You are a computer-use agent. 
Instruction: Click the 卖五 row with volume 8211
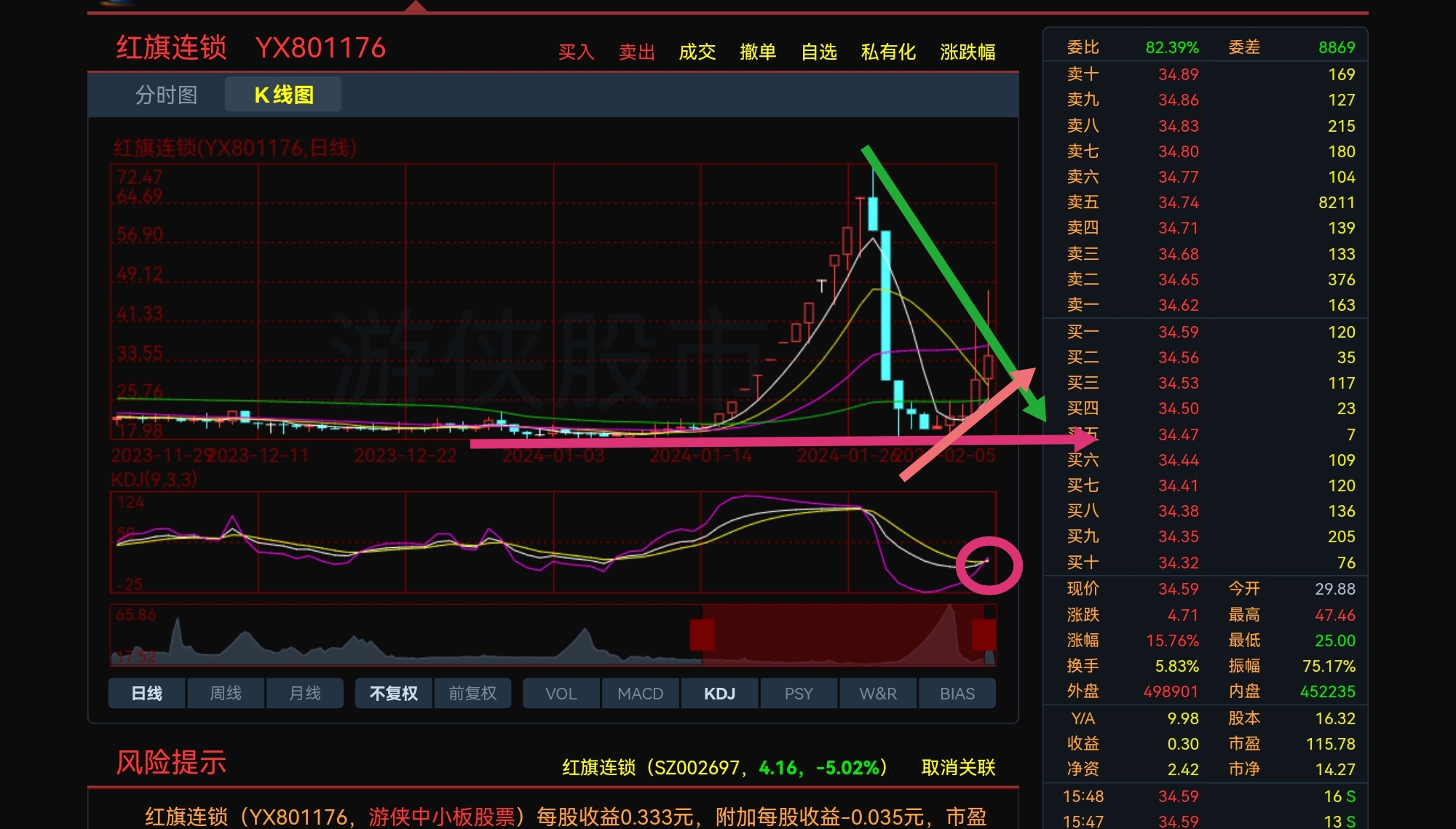point(1206,202)
